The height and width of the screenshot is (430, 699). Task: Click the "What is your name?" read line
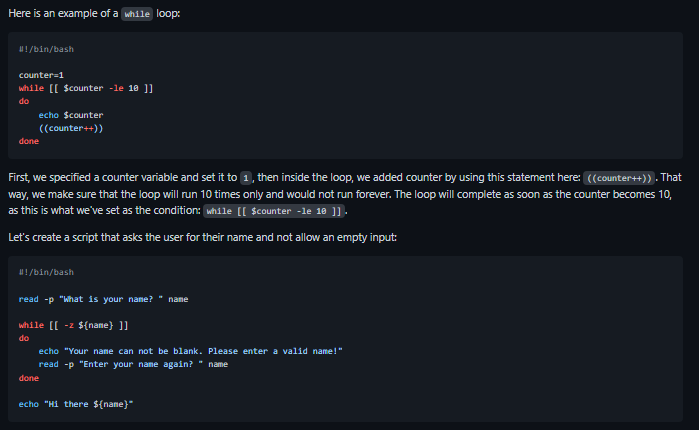pos(103,298)
